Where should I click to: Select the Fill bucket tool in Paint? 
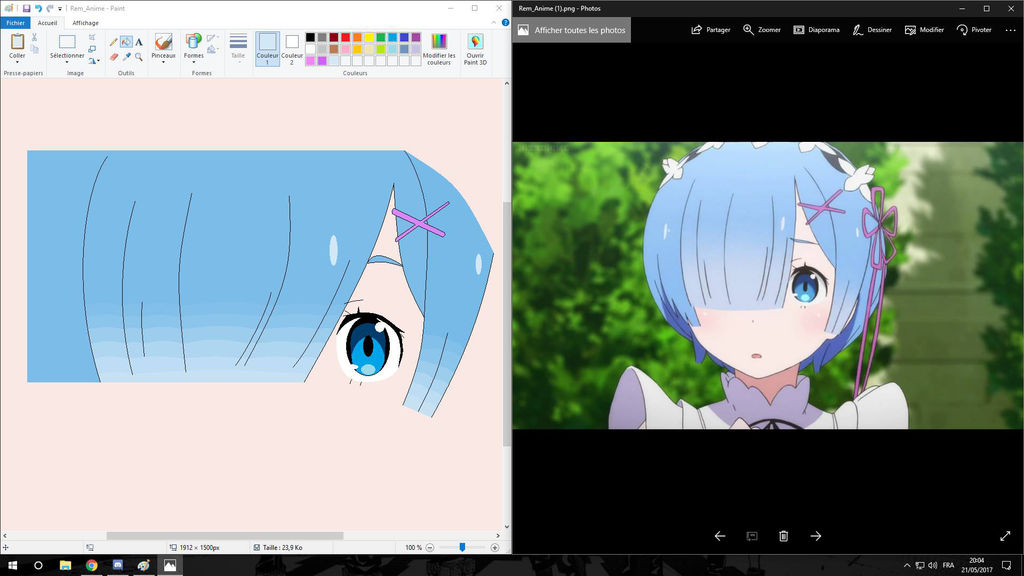(126, 42)
